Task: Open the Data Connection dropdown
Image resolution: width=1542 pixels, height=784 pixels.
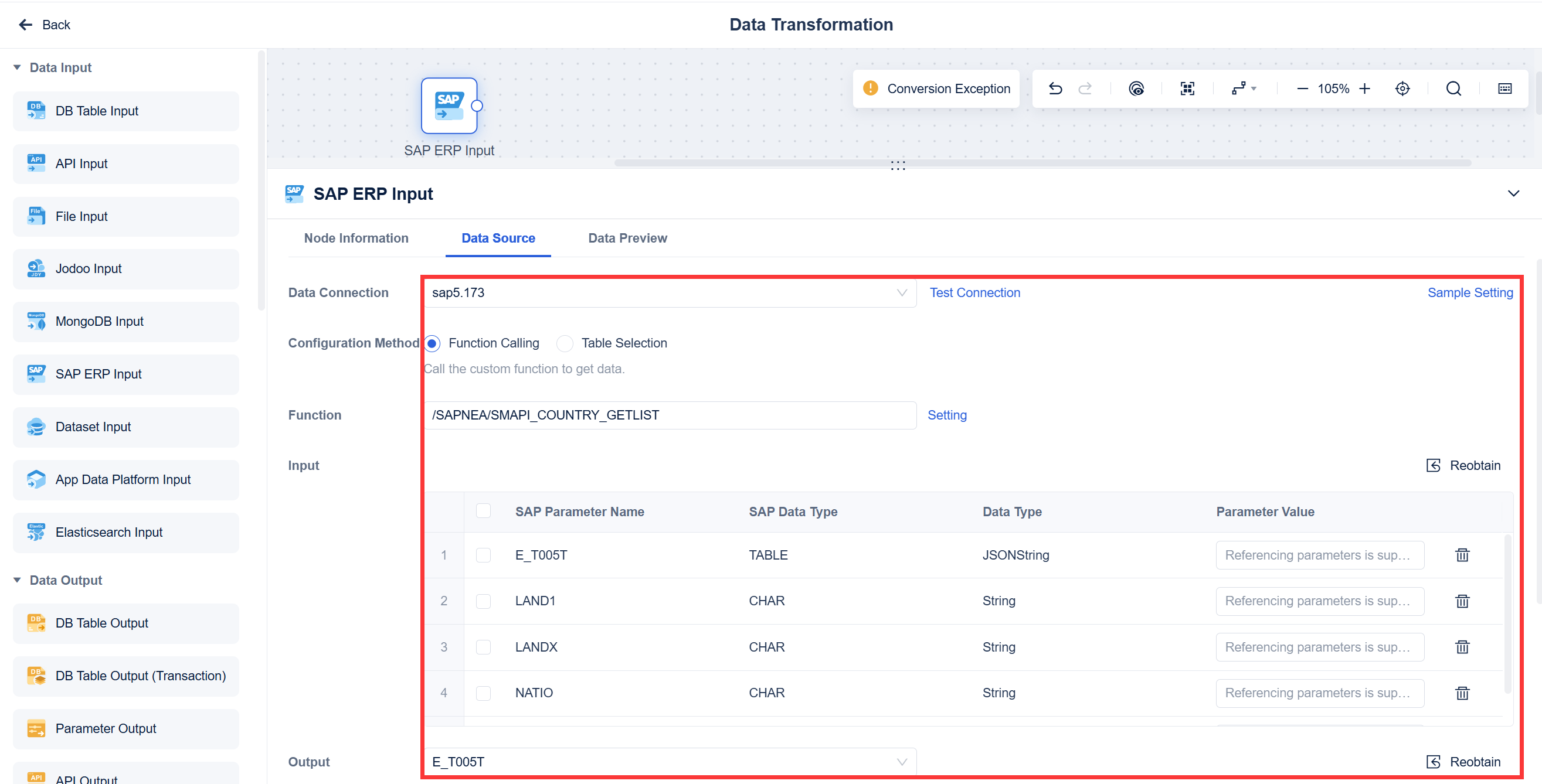Action: tap(669, 293)
